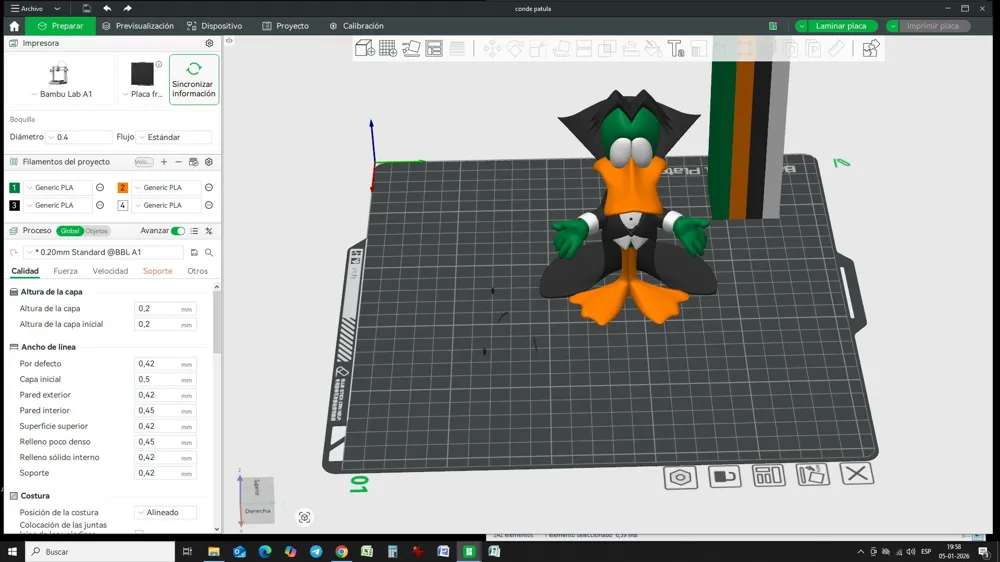Open filament settings gear icon
1000x562 pixels.
point(209,162)
